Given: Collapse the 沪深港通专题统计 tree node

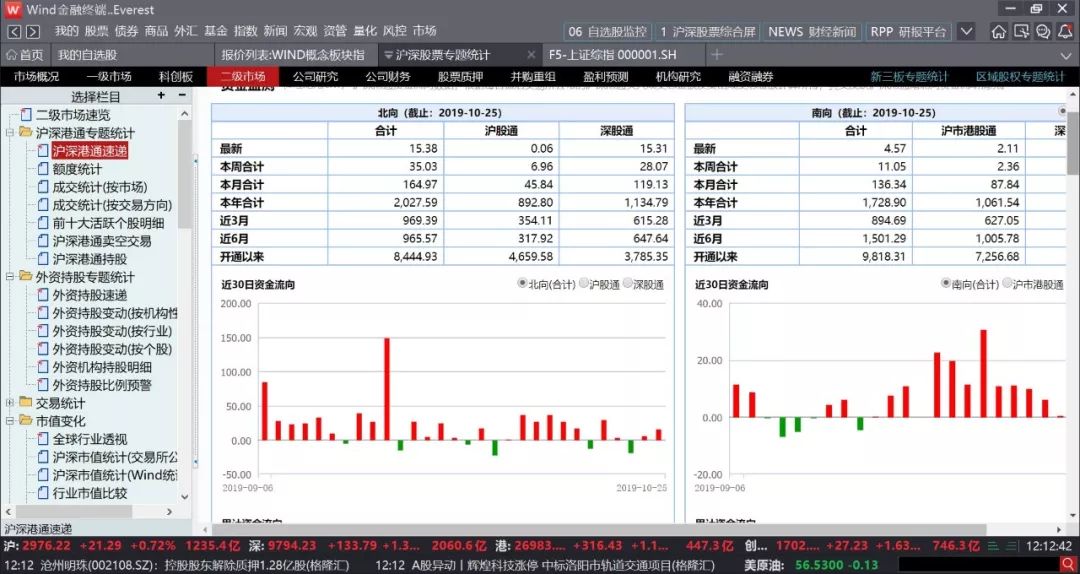Looking at the screenshot, I should click(x=10, y=132).
